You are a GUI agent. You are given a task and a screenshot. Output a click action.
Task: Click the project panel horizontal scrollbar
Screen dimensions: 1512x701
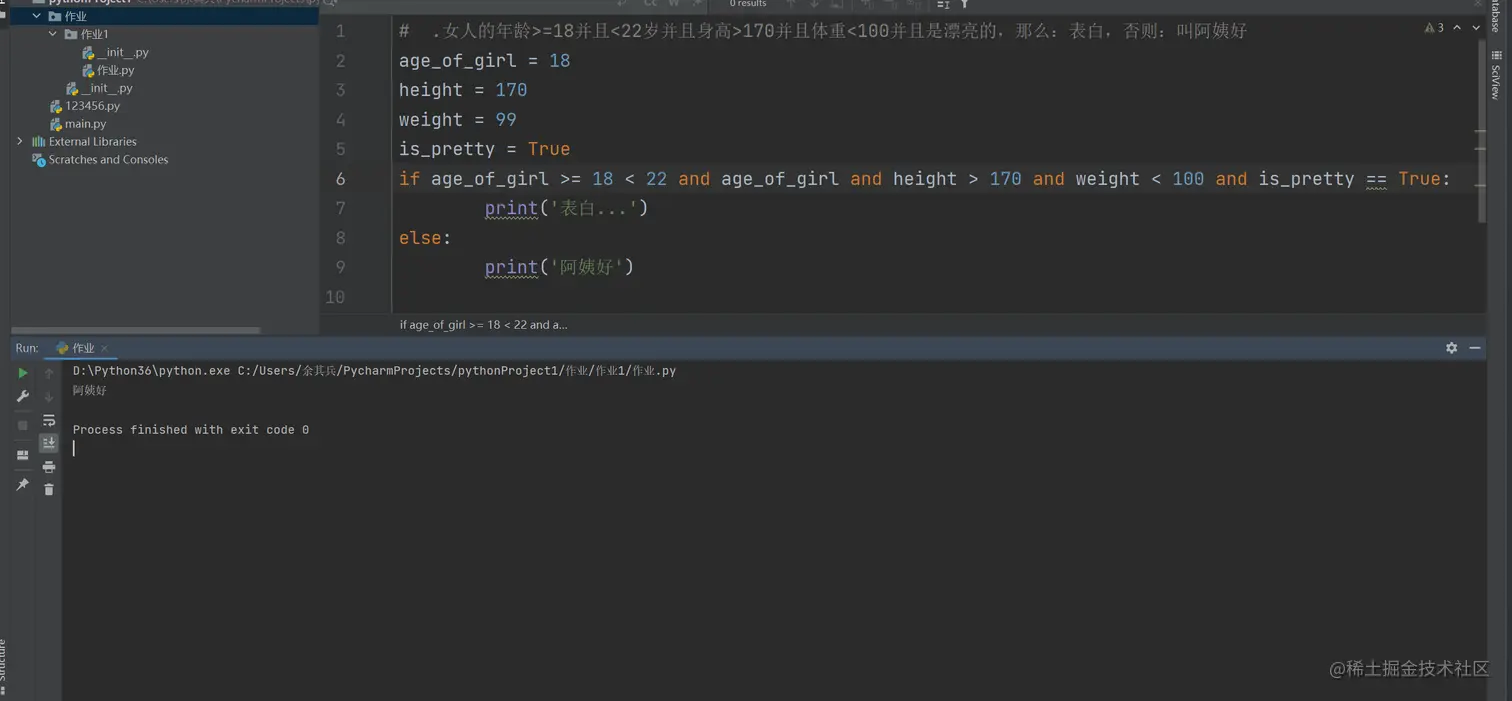pos(135,330)
